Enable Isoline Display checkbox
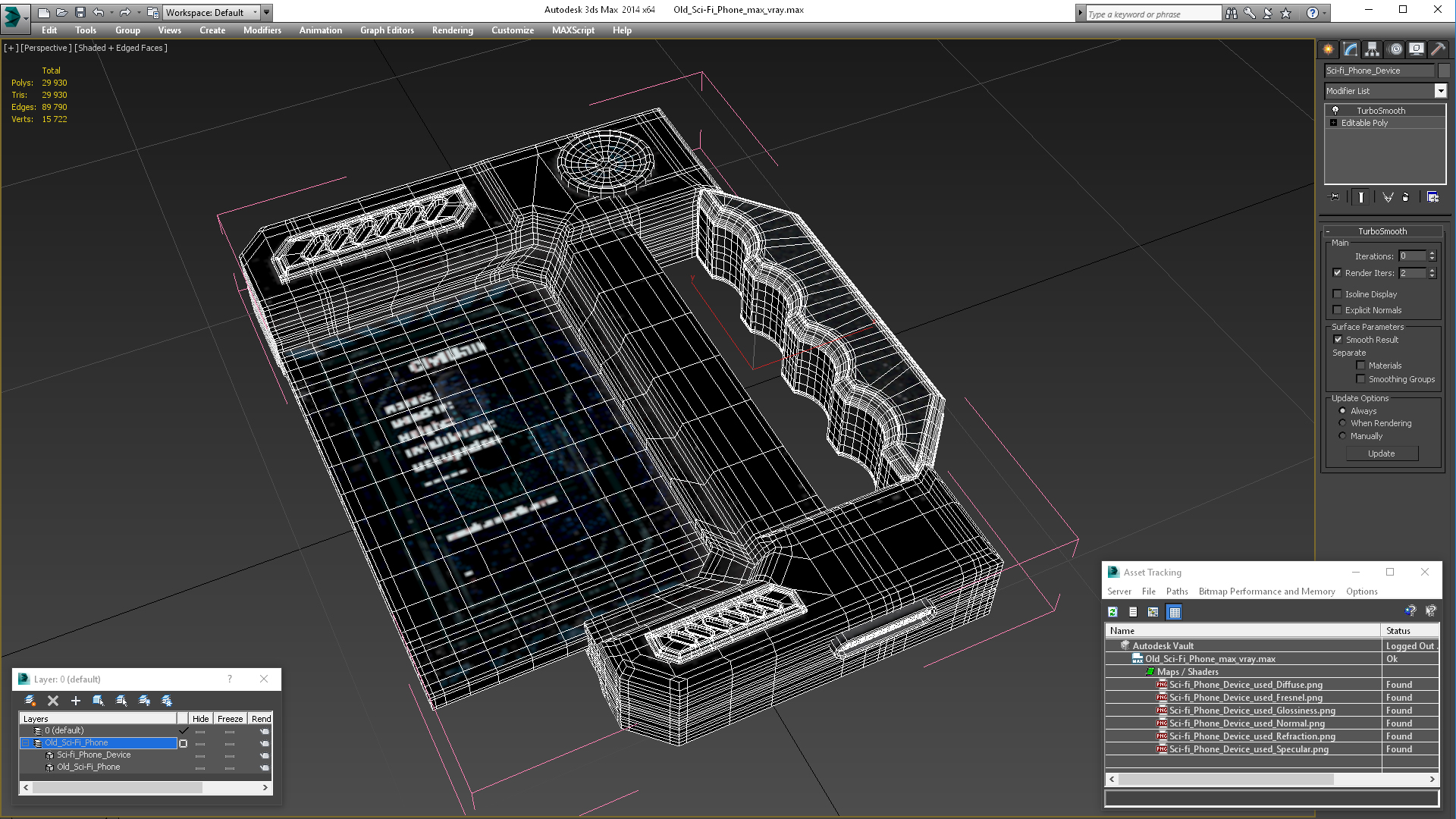This screenshot has width=1456, height=819. coord(1337,294)
